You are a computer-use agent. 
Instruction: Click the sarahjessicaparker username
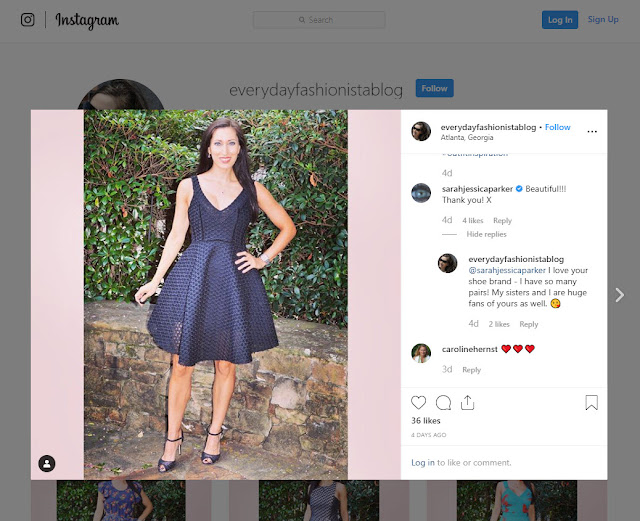[477, 189]
